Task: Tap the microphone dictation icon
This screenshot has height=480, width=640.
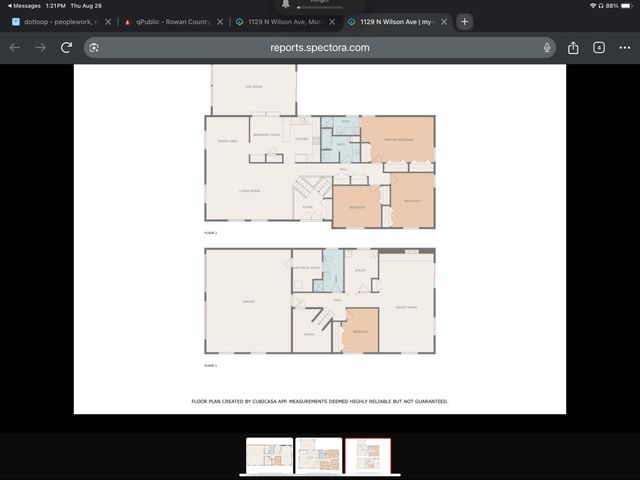Action: pyautogui.click(x=547, y=47)
